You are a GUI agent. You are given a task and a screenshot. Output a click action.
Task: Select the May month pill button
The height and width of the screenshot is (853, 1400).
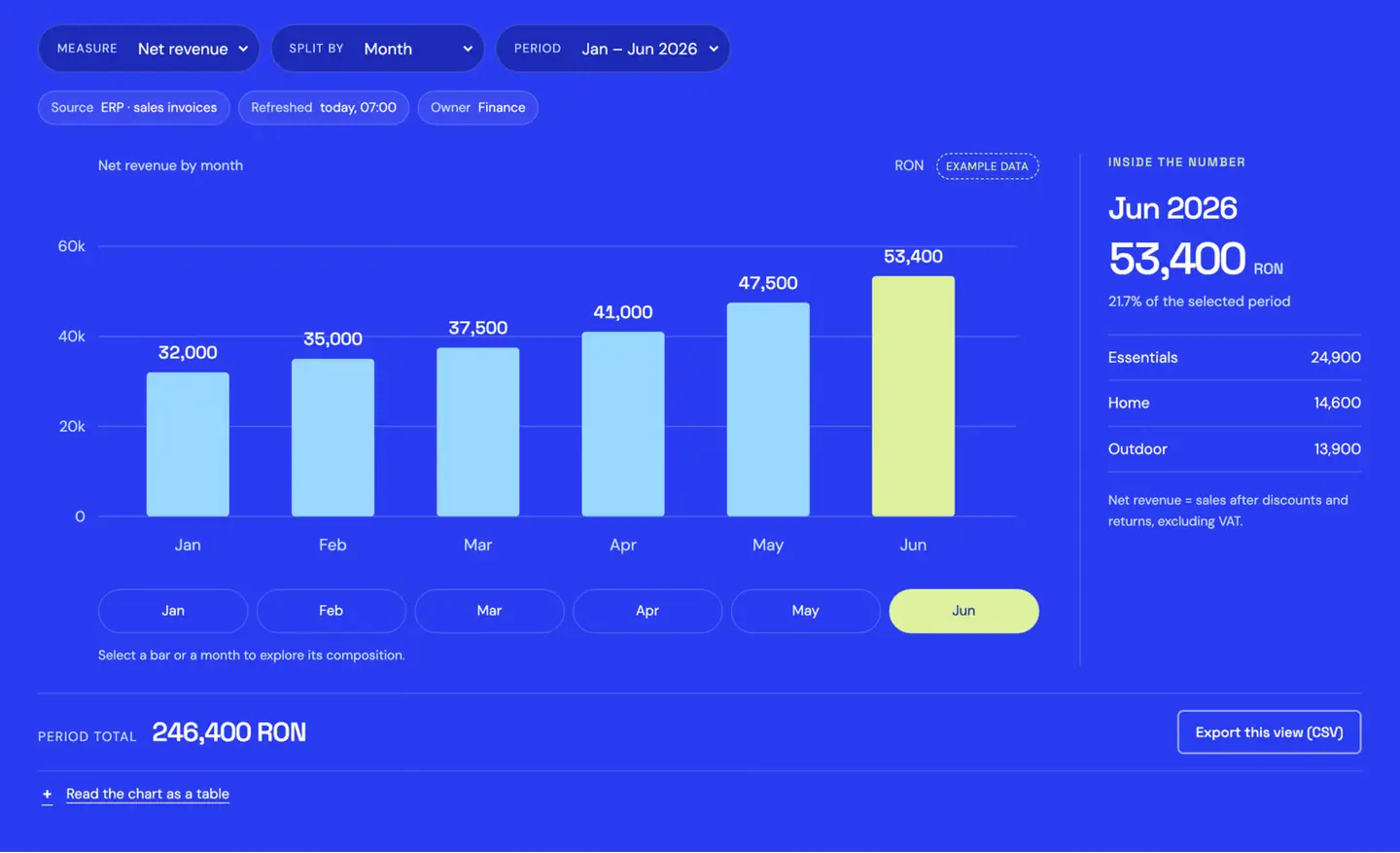pyautogui.click(x=806, y=611)
